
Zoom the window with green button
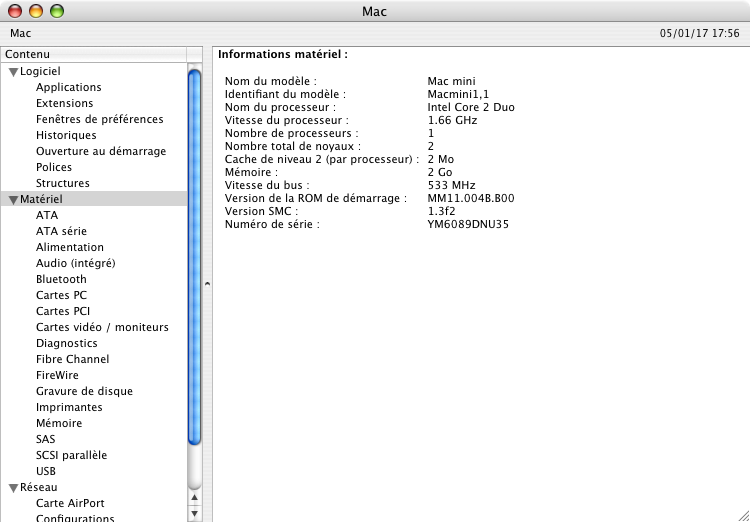tap(57, 11)
